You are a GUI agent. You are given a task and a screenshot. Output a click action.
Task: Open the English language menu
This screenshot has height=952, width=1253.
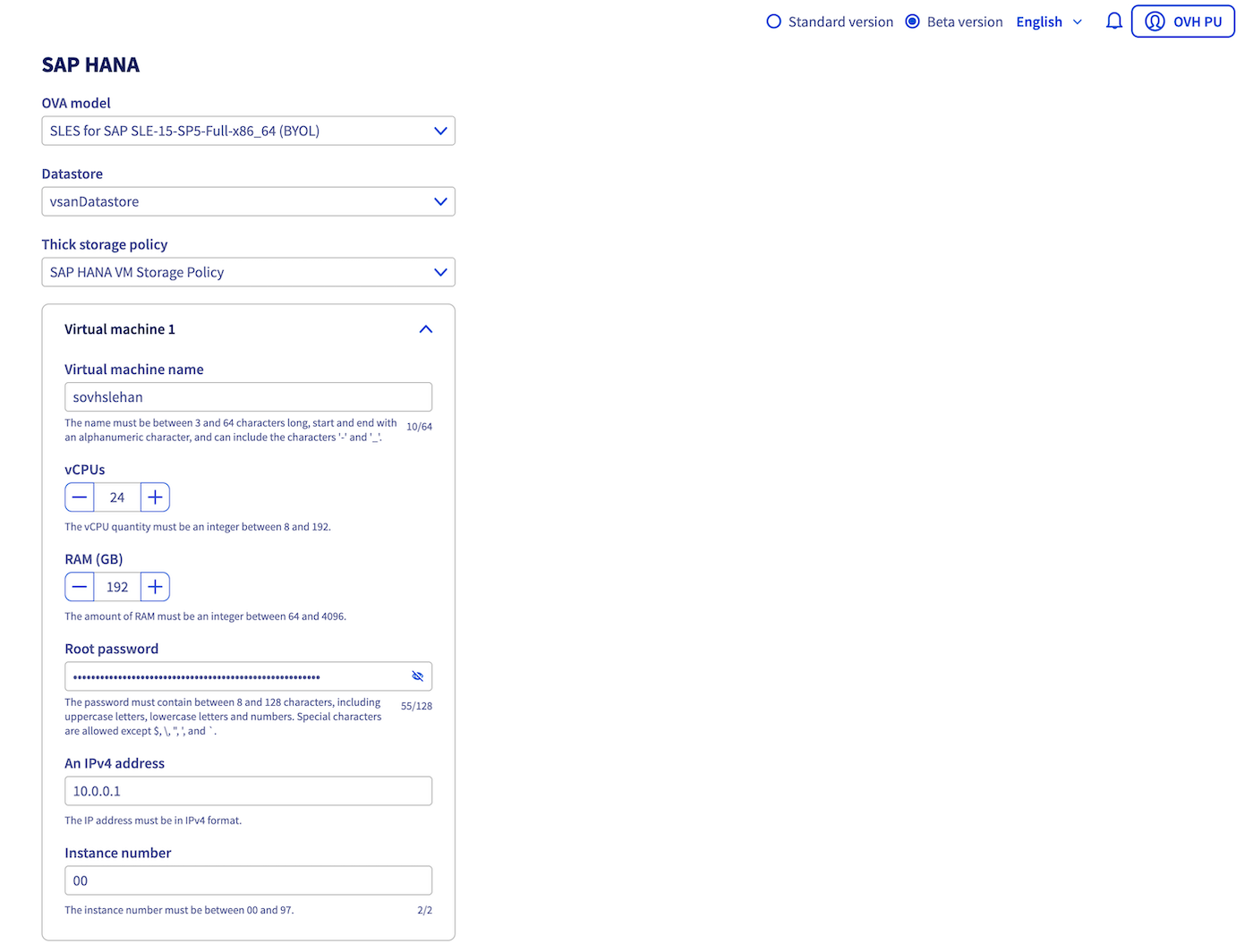[1048, 21]
